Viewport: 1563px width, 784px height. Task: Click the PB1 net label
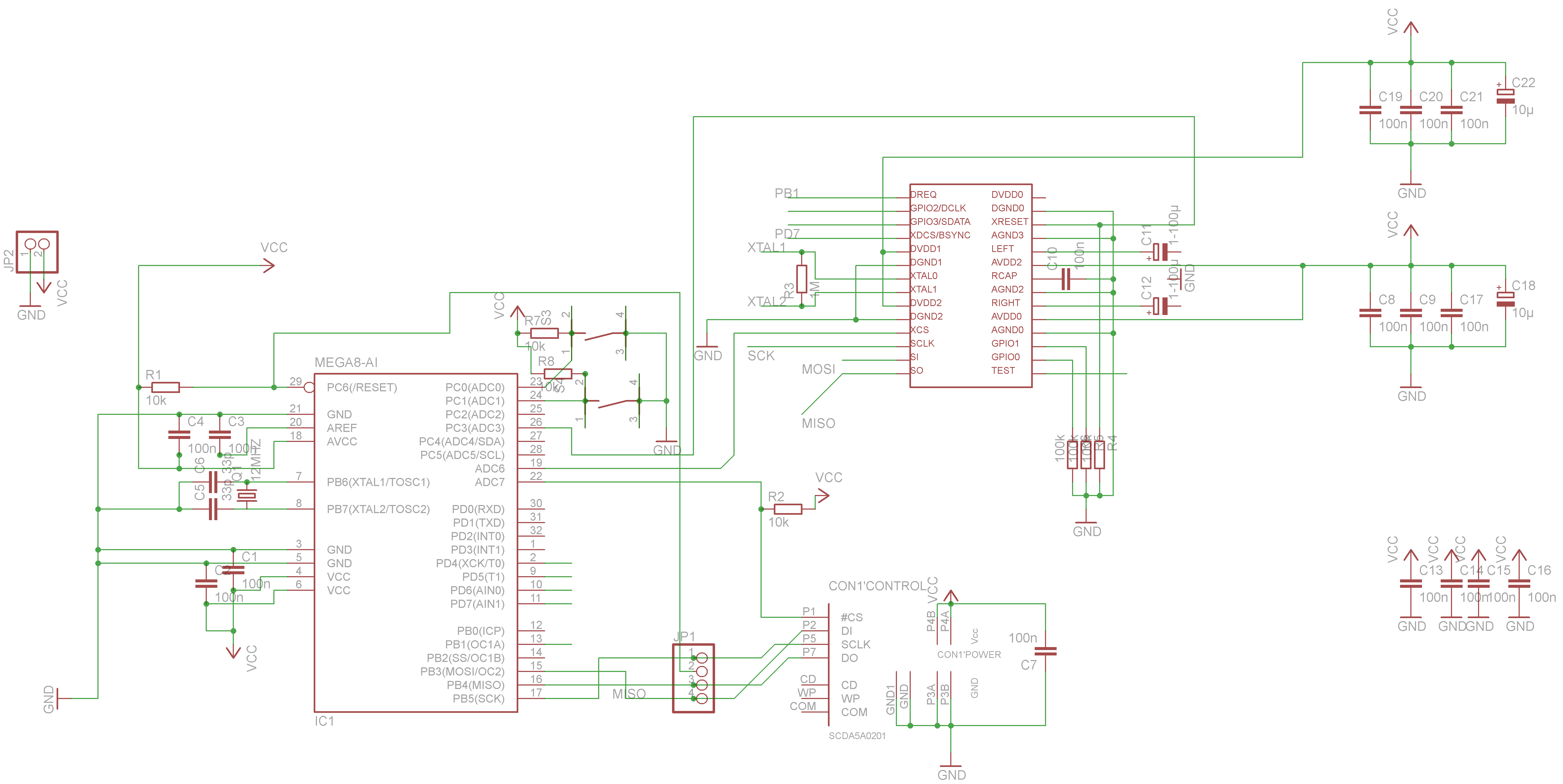[x=787, y=193]
